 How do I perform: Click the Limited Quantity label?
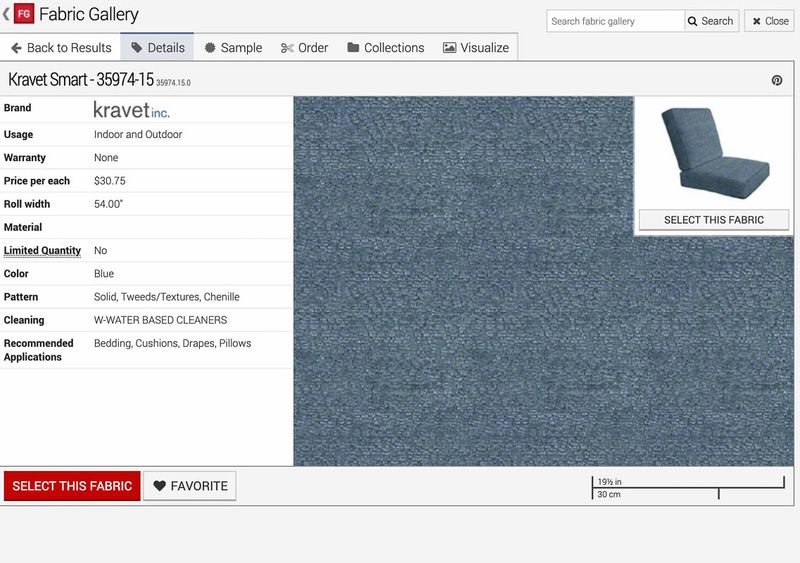pyautogui.click(x=42, y=250)
